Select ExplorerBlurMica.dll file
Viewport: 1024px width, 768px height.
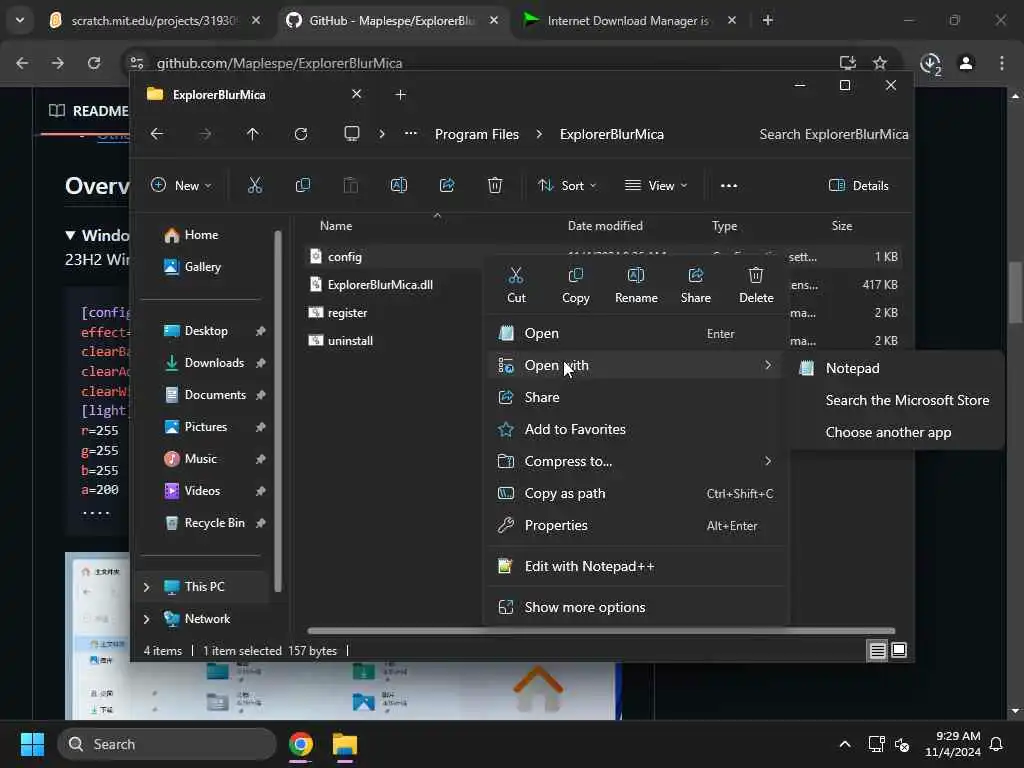tap(380, 285)
